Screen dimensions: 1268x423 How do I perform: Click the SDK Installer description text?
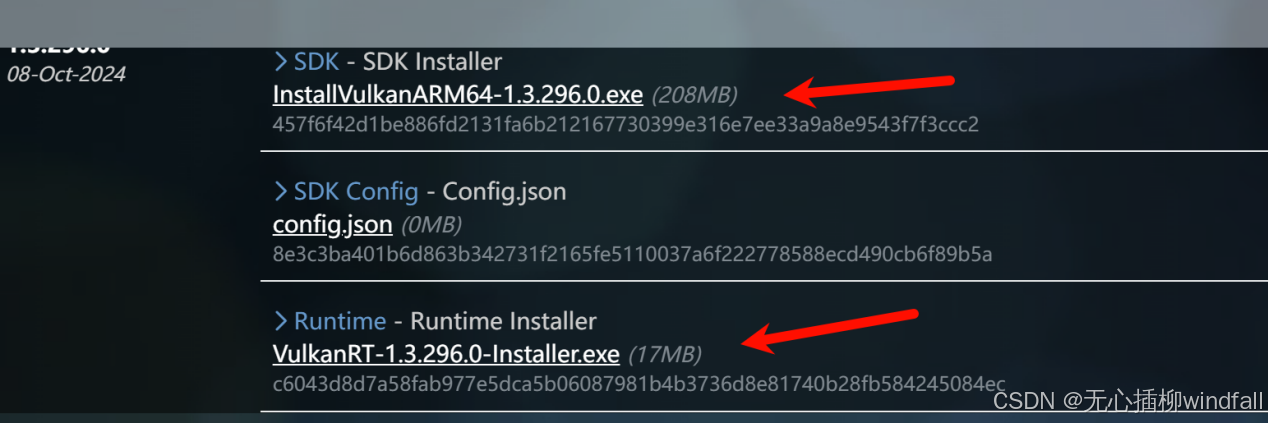point(432,62)
